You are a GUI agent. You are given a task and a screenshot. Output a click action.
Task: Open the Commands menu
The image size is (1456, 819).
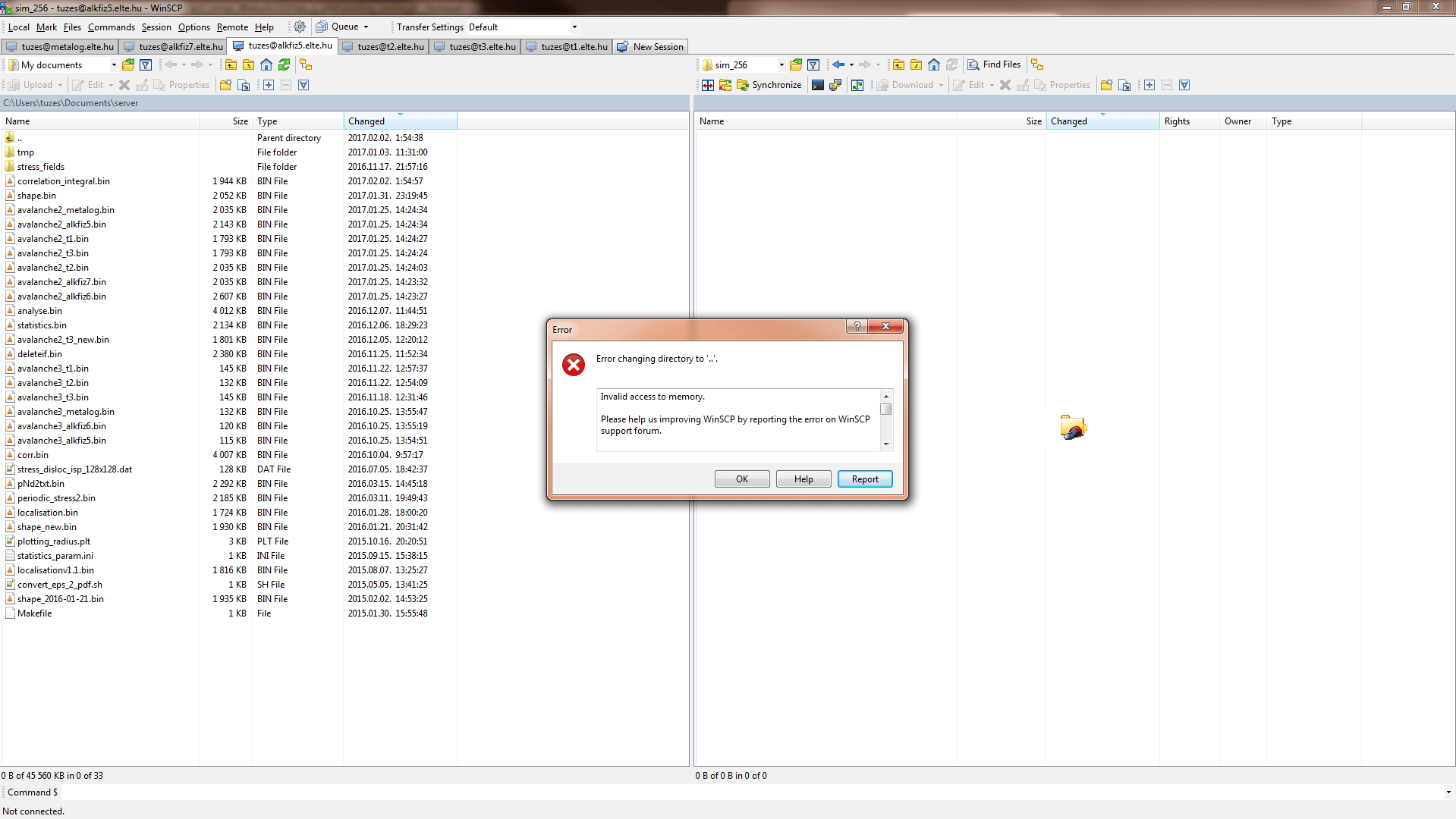(111, 27)
